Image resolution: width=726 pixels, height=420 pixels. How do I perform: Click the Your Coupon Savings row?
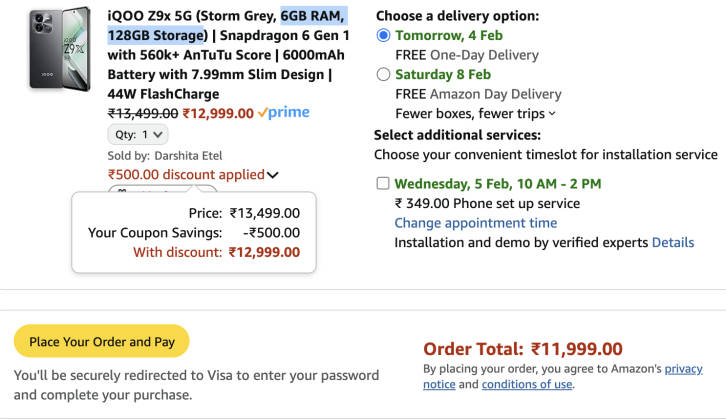(x=194, y=232)
